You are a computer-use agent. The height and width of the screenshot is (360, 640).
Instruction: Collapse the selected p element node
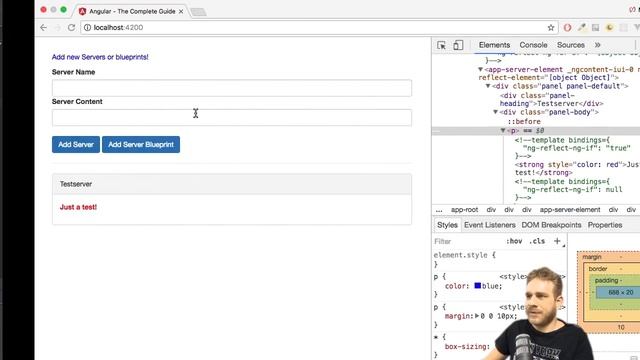click(503, 131)
